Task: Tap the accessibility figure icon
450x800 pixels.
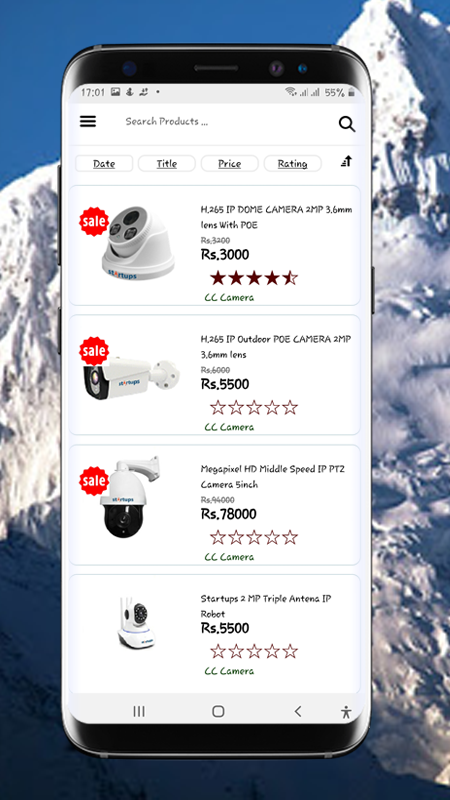Action: pos(346,712)
